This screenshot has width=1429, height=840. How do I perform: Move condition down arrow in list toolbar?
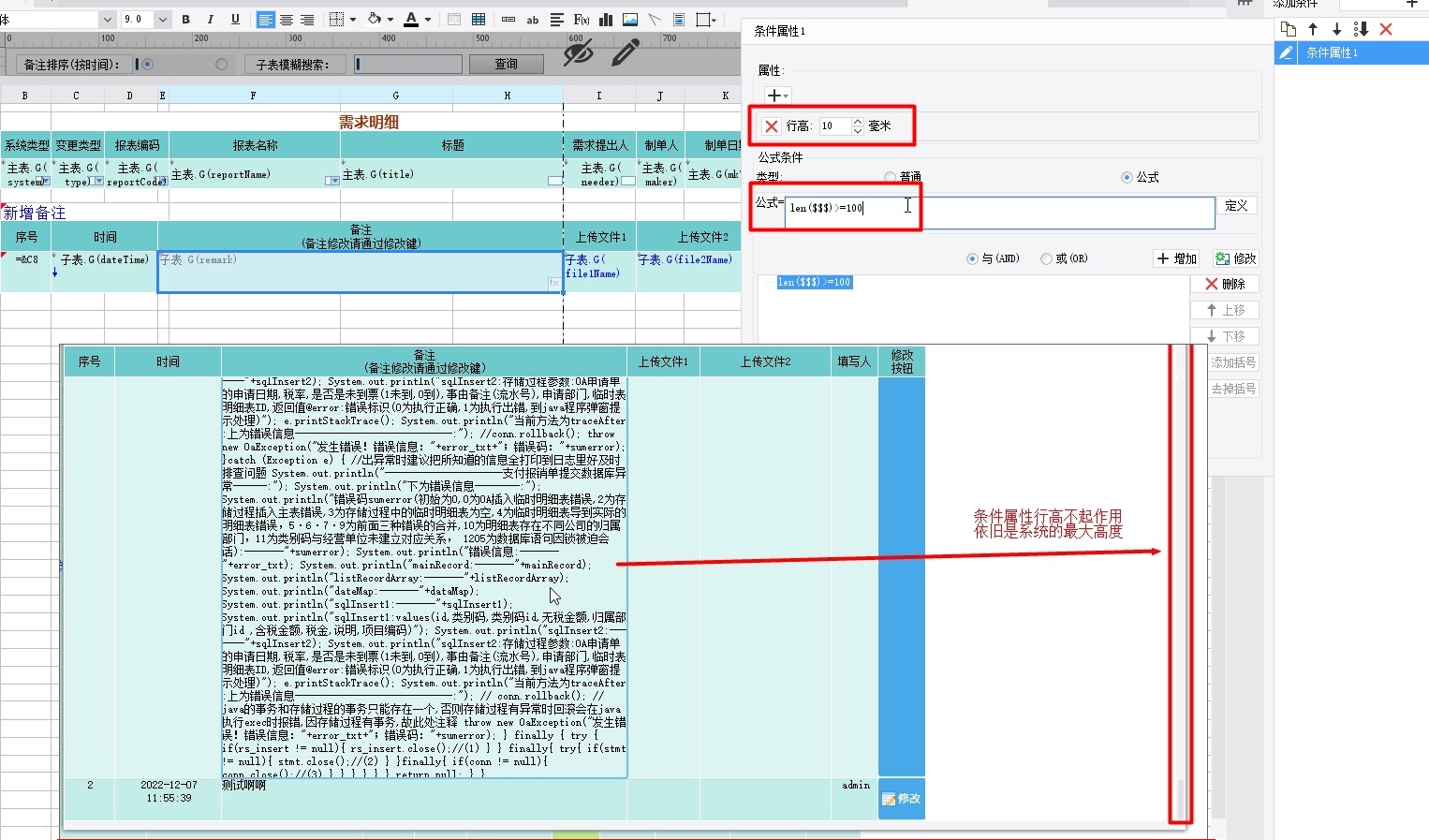coord(1336,29)
